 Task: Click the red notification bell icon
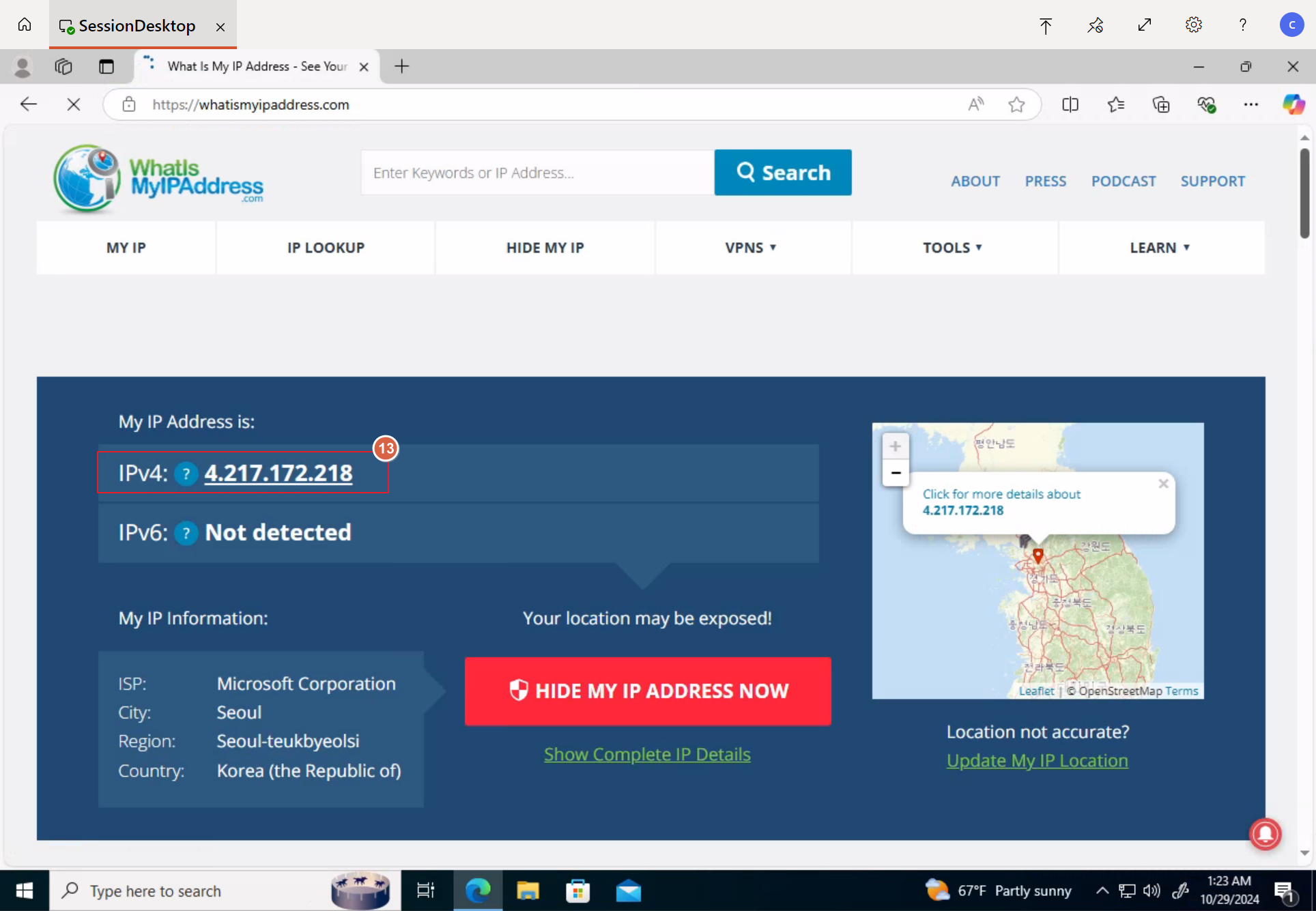point(1265,833)
